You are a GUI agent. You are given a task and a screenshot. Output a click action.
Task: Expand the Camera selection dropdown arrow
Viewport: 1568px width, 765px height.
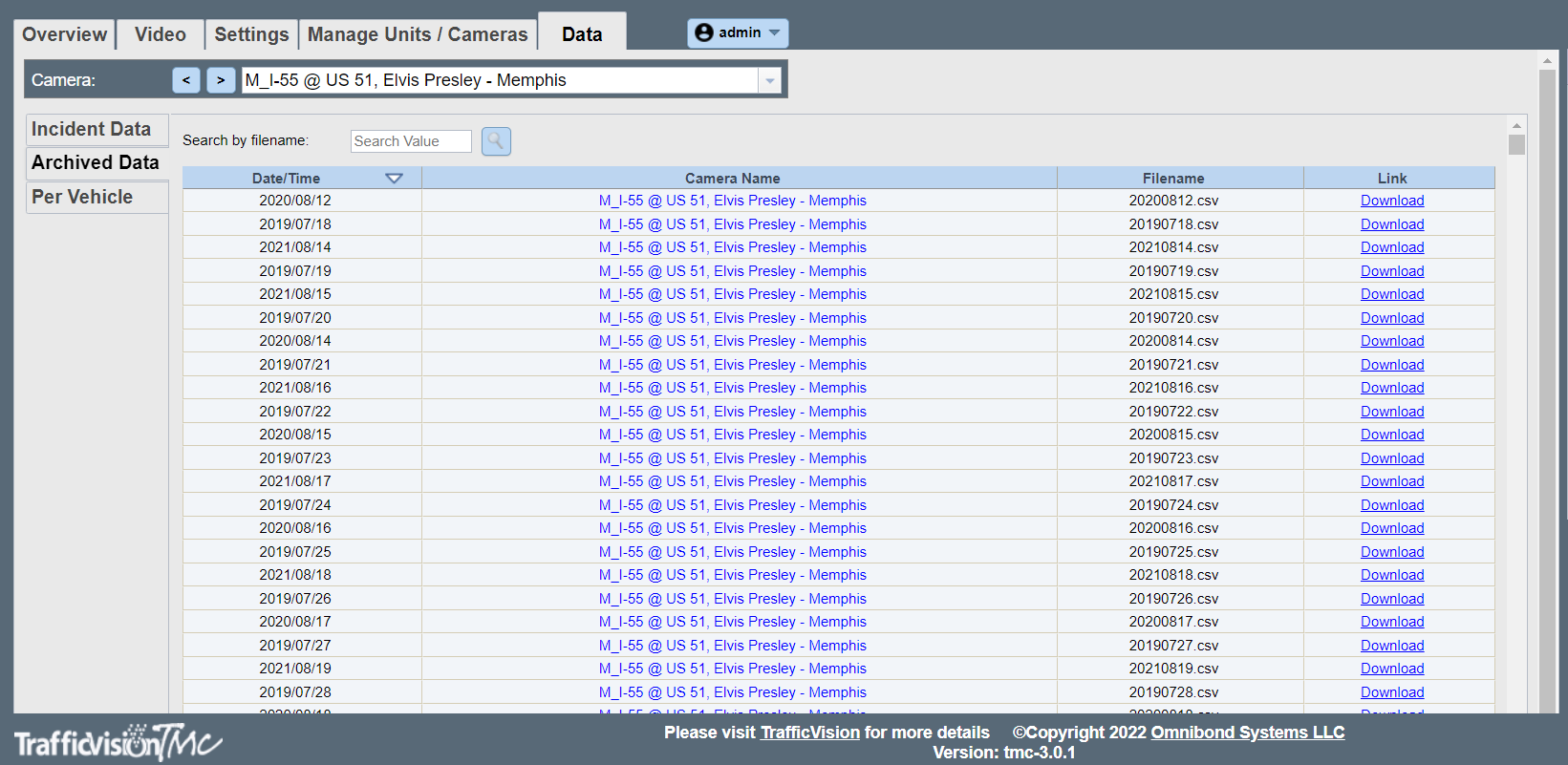click(770, 81)
